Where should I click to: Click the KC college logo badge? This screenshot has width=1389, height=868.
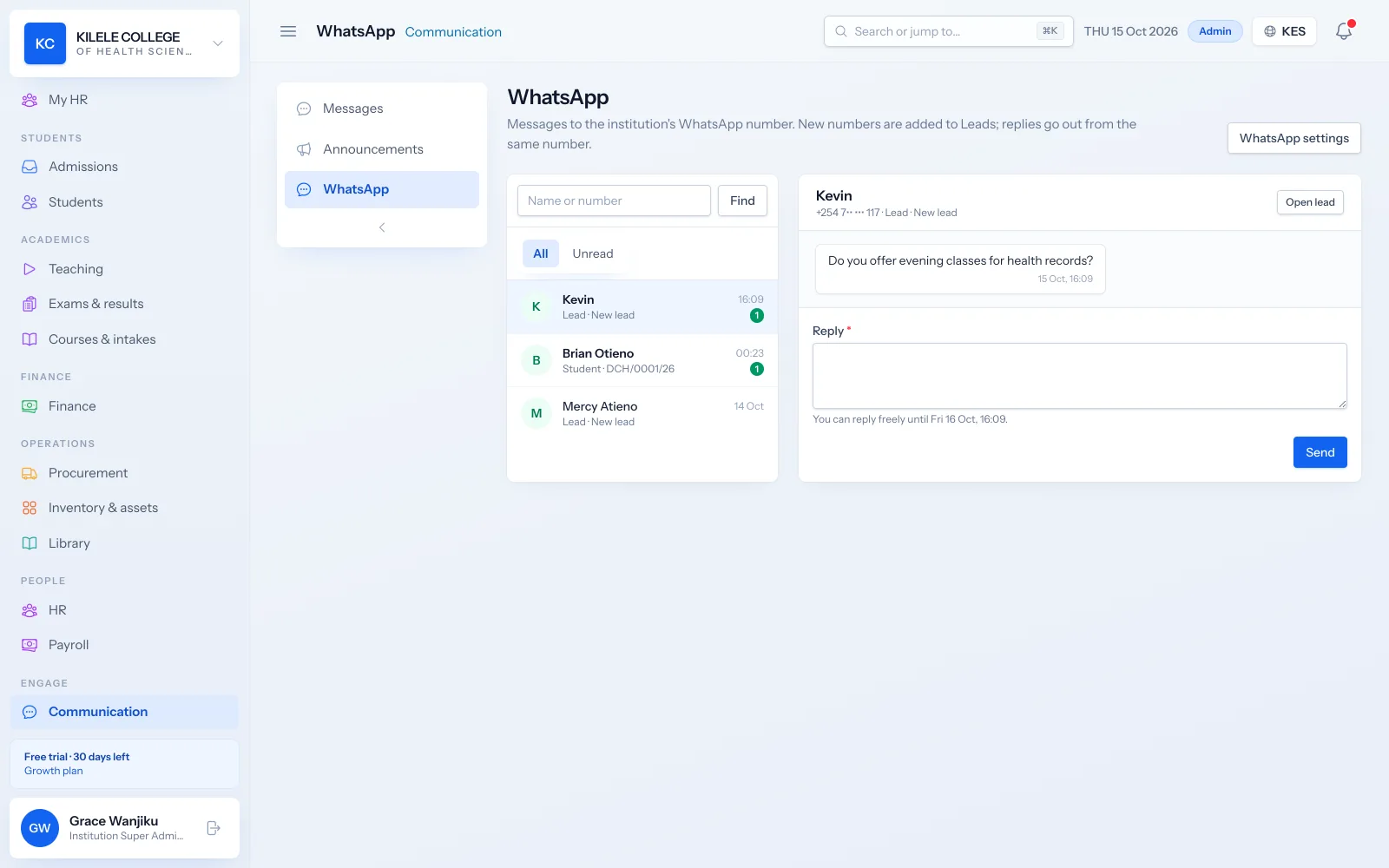(45, 43)
